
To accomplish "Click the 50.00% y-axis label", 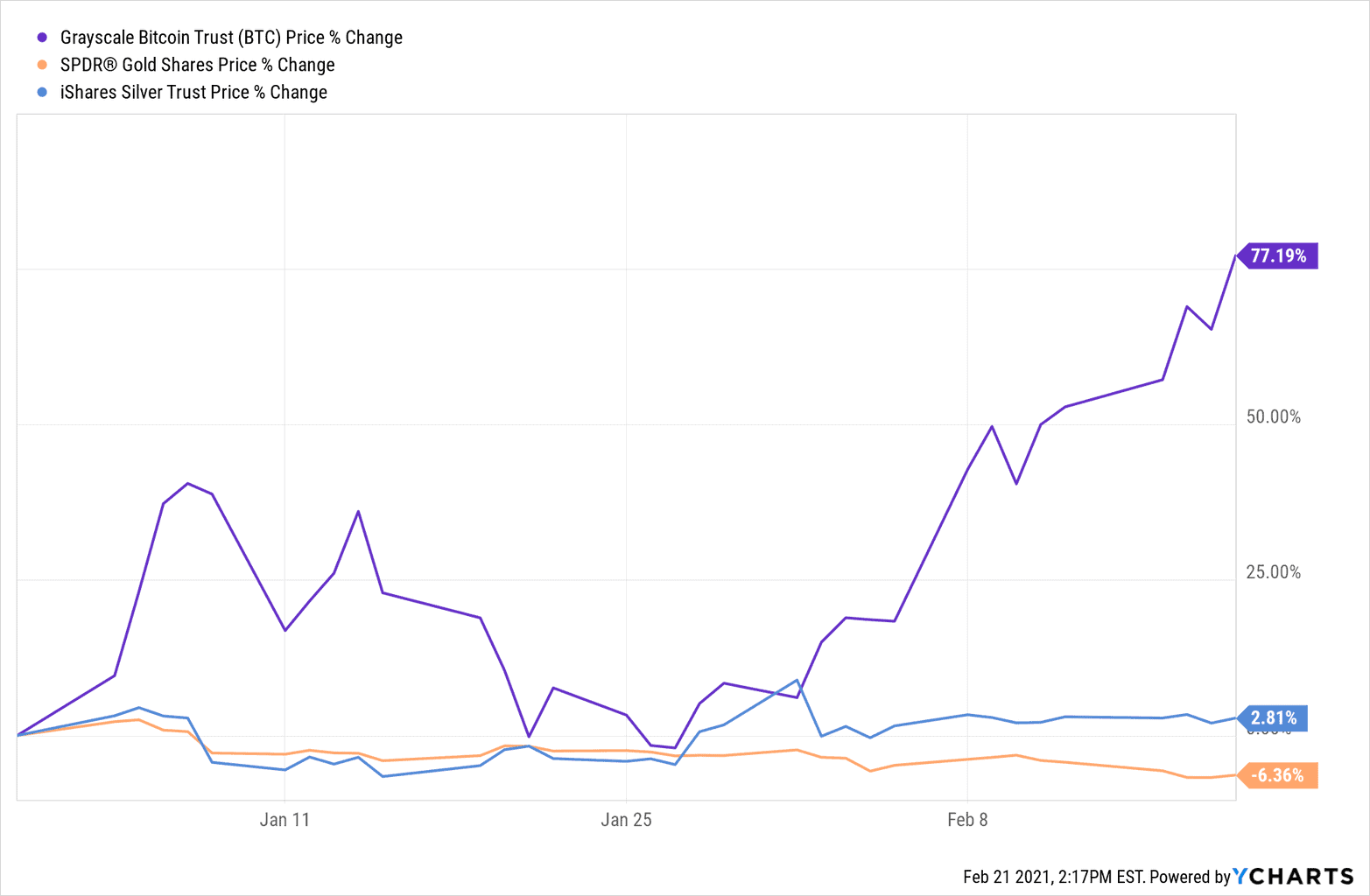I will (x=1273, y=417).
